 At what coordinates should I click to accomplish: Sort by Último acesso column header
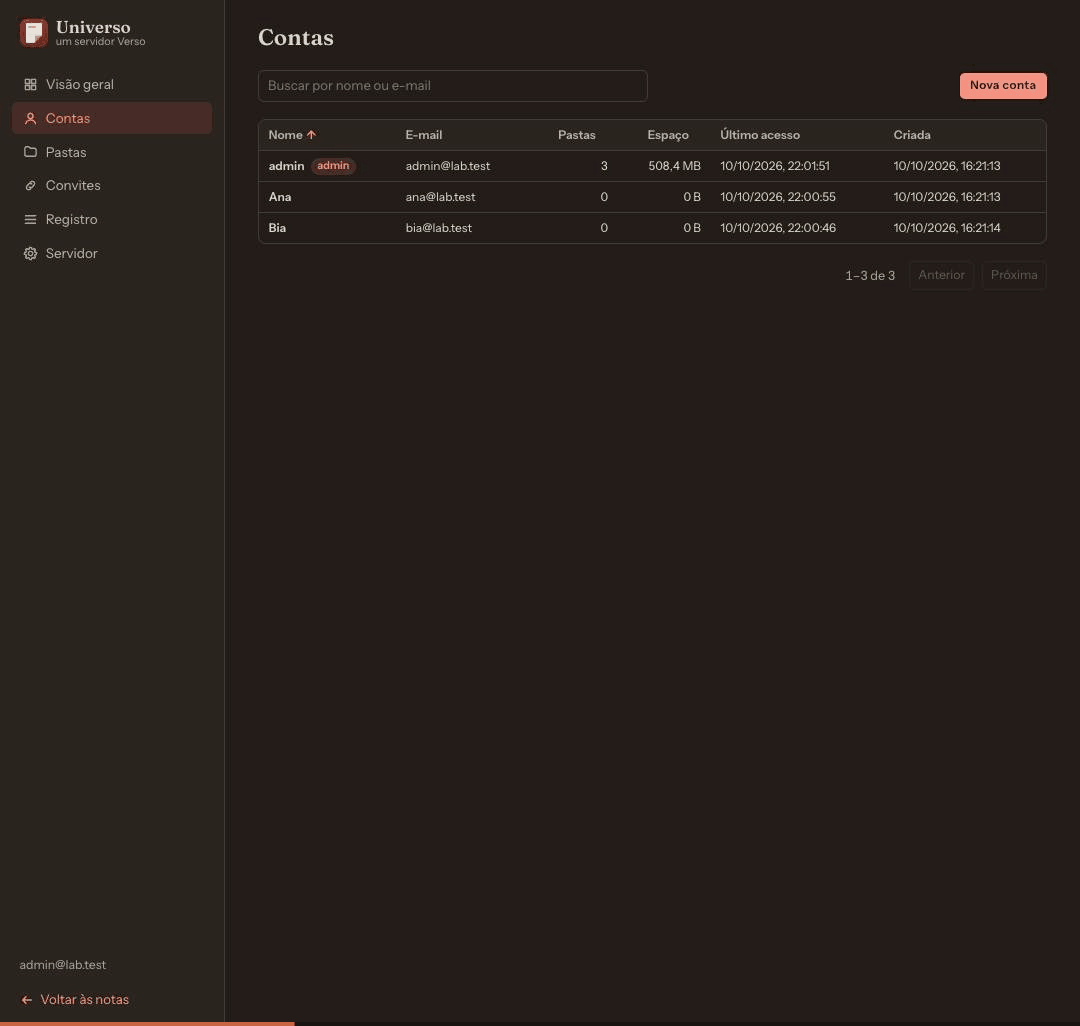760,135
